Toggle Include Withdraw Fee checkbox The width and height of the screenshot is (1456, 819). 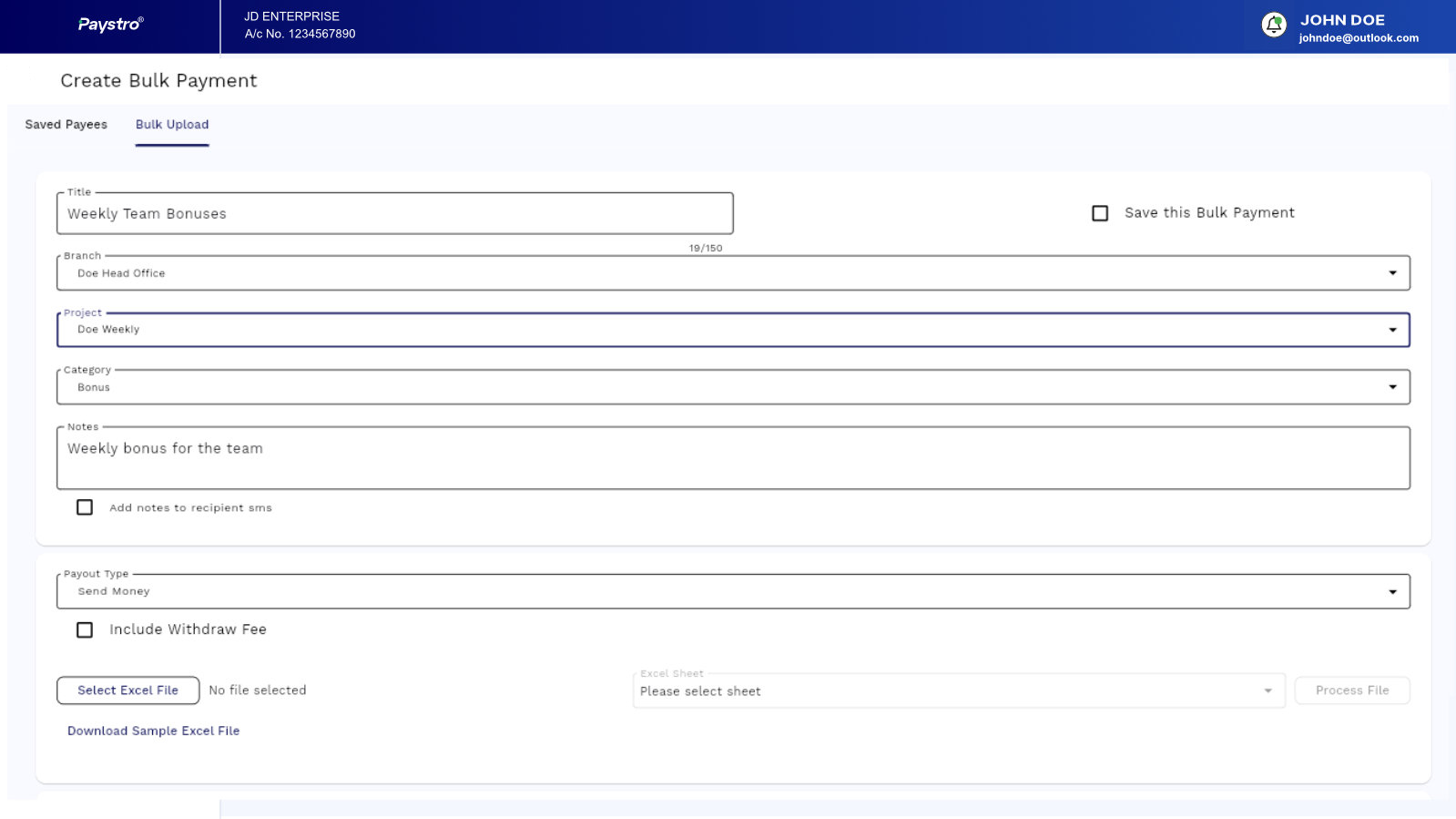(85, 630)
